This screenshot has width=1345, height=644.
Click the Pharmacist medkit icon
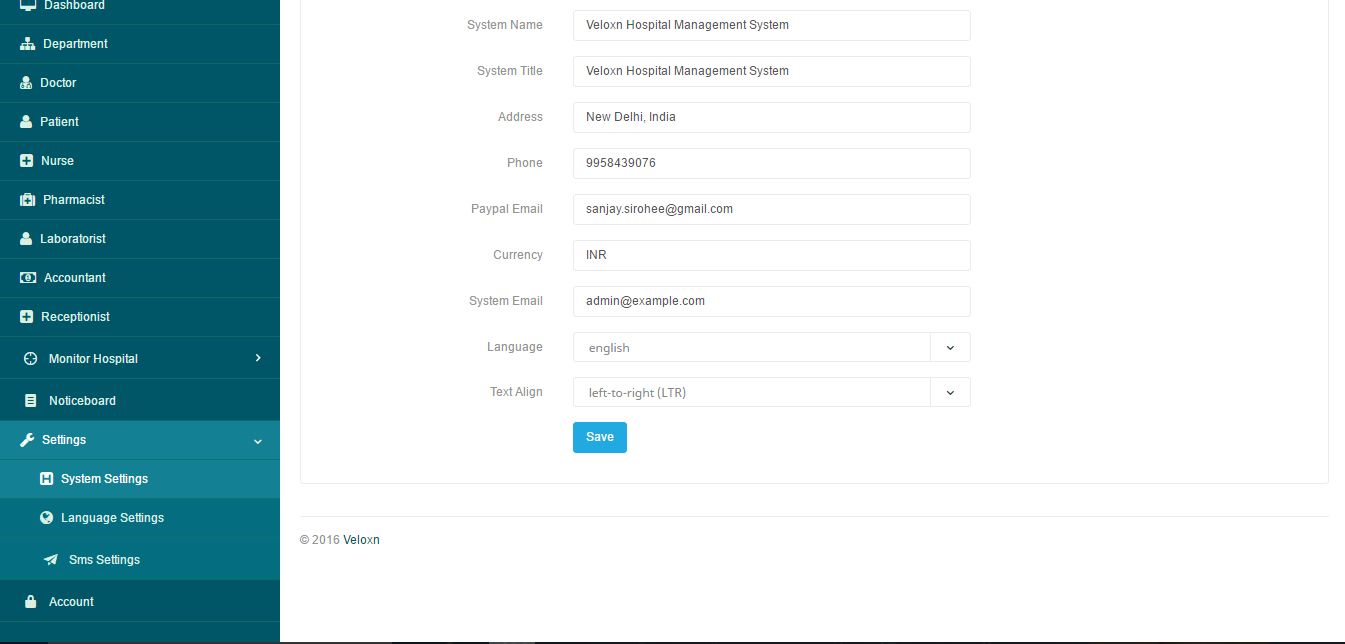point(27,200)
